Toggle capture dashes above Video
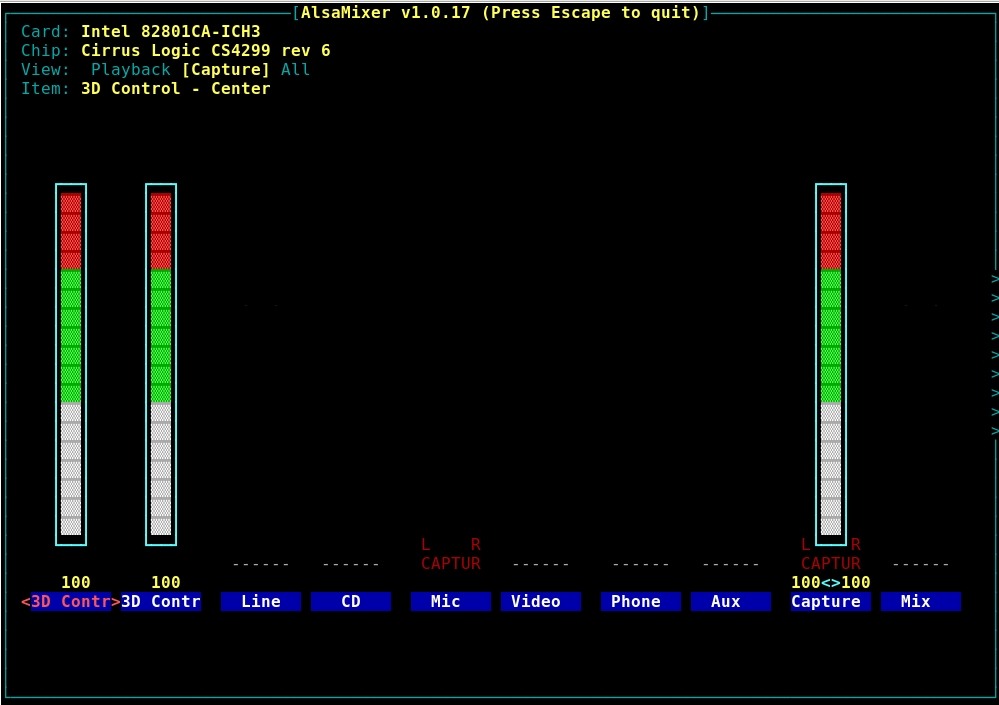Viewport: 999px width, 705px height. (x=540, y=564)
